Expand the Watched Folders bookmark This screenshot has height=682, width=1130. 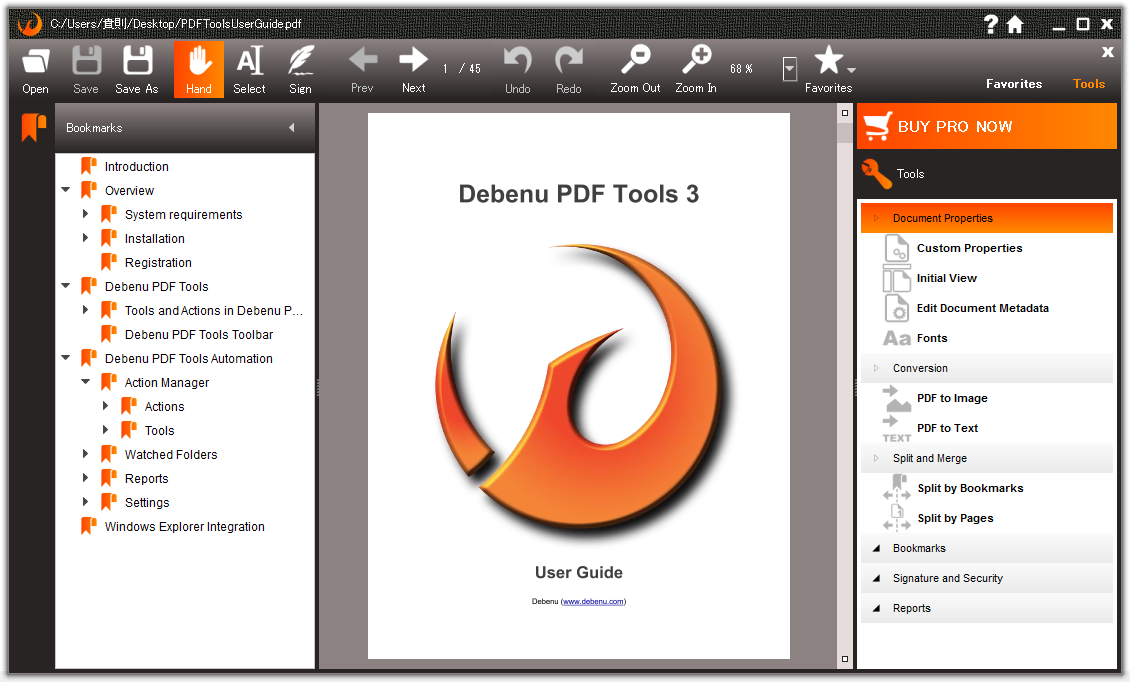[85, 454]
